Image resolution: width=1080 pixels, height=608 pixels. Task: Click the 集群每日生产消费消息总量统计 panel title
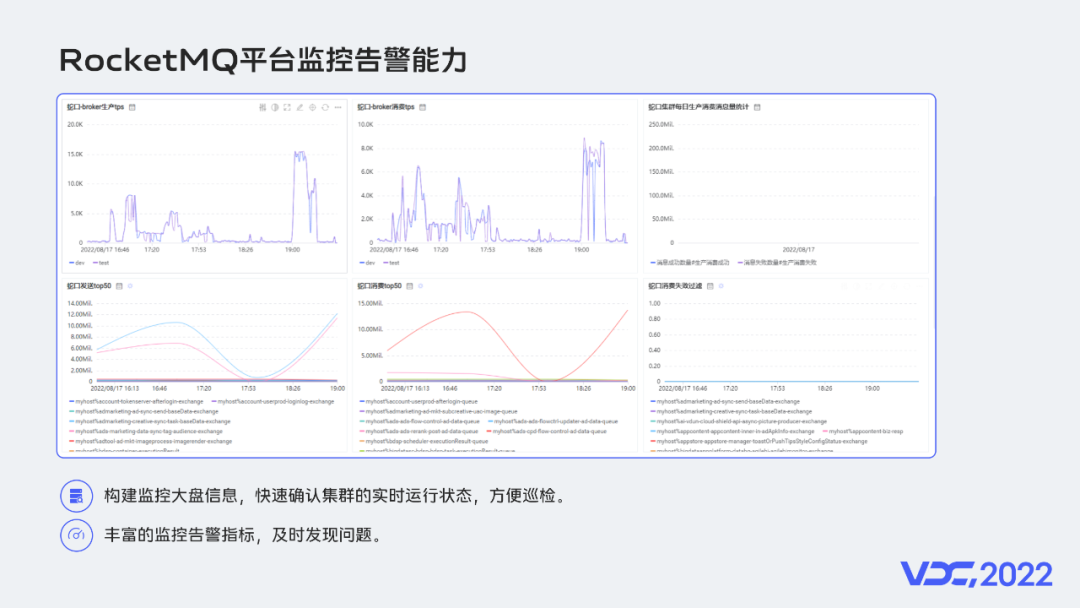point(698,107)
